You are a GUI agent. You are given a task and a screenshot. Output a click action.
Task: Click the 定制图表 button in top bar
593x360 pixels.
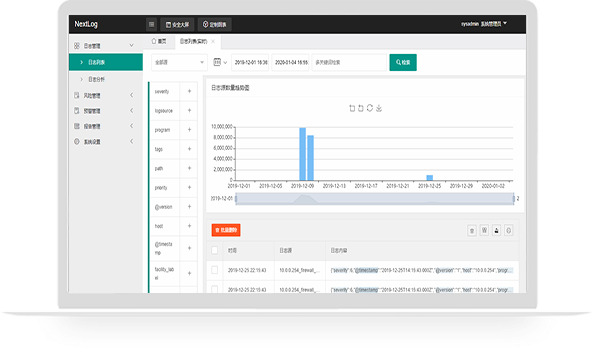(214, 25)
